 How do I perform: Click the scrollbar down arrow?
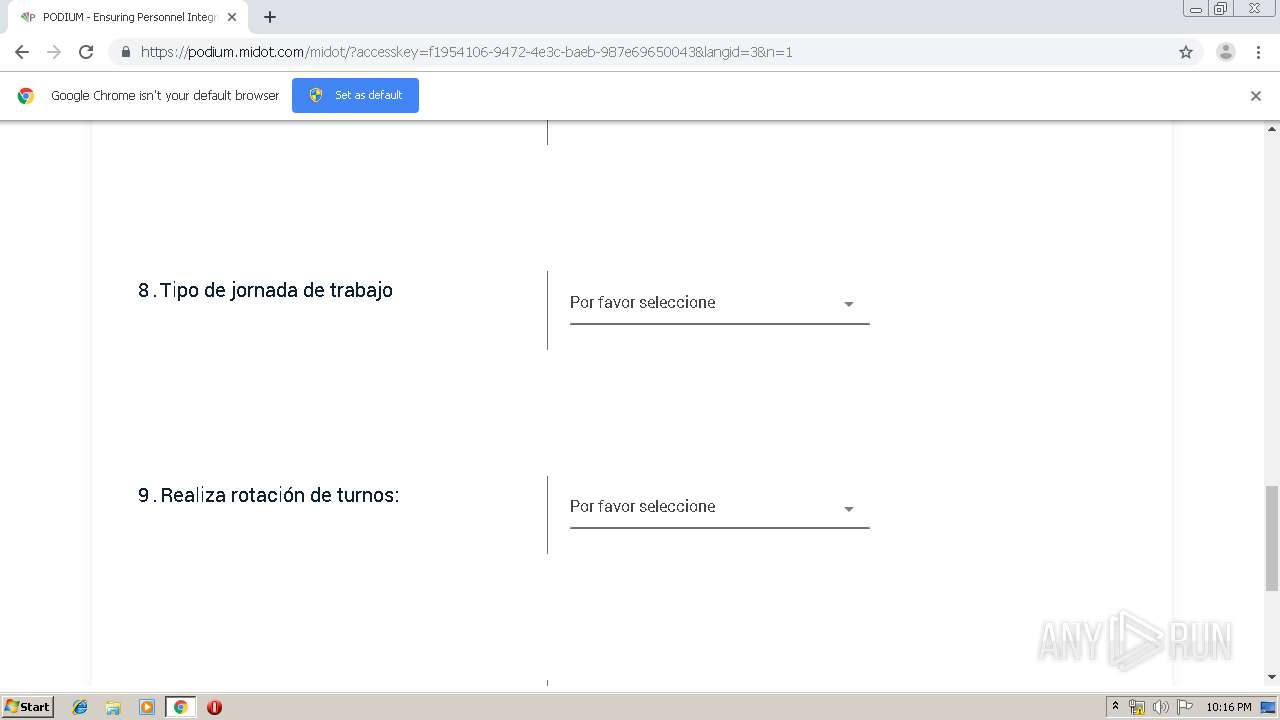tap(1272, 677)
